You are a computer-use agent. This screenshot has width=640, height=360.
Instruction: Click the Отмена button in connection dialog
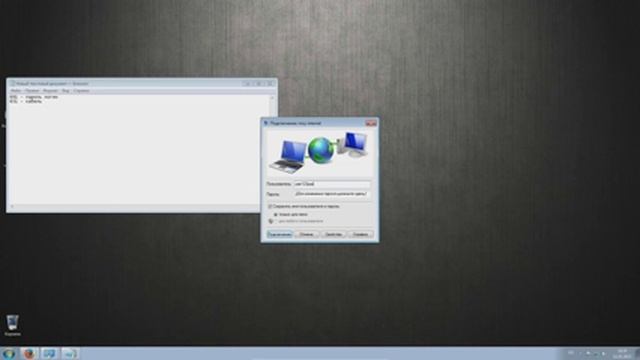[x=307, y=234]
